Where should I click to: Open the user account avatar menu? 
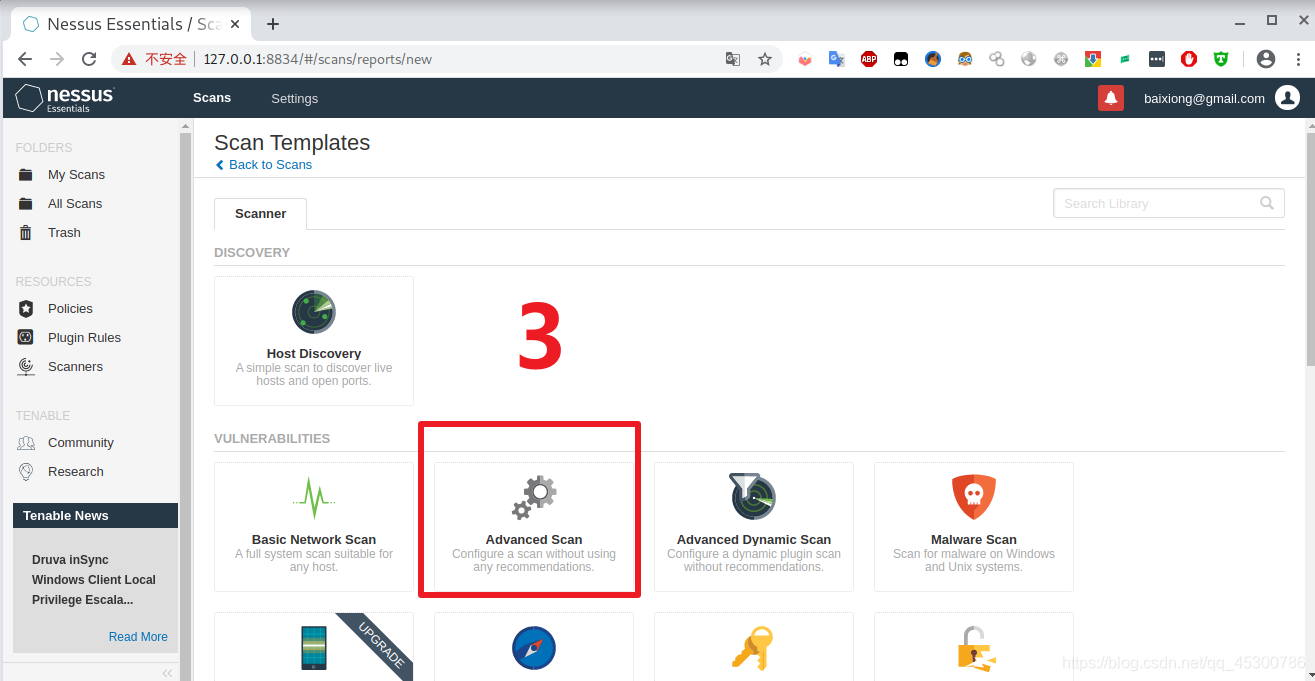1287,98
